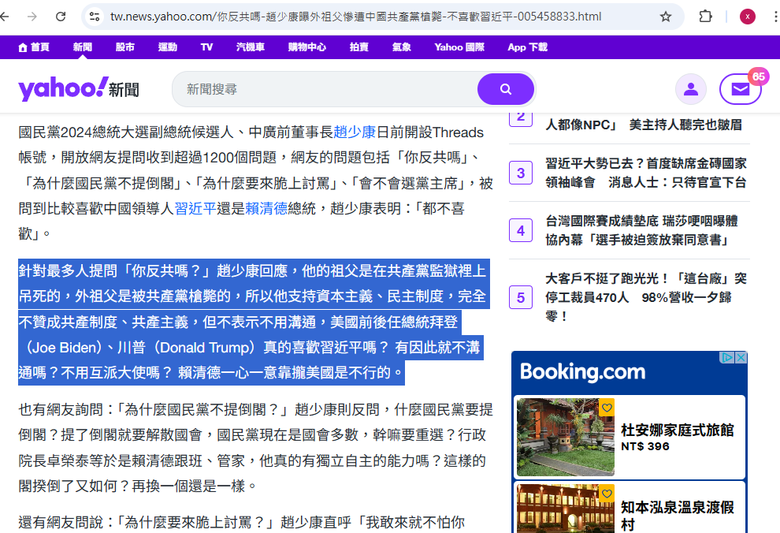The width and height of the screenshot is (780, 533).
Task: Click the address bar URL
Action: [x=356, y=17]
